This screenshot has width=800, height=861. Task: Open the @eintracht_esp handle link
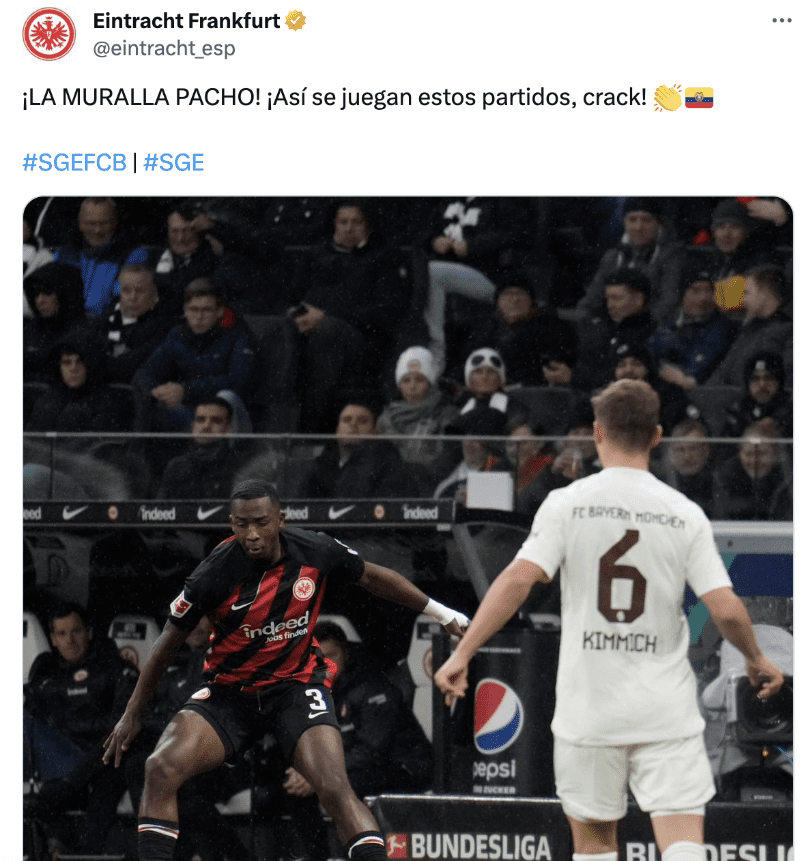[164, 48]
